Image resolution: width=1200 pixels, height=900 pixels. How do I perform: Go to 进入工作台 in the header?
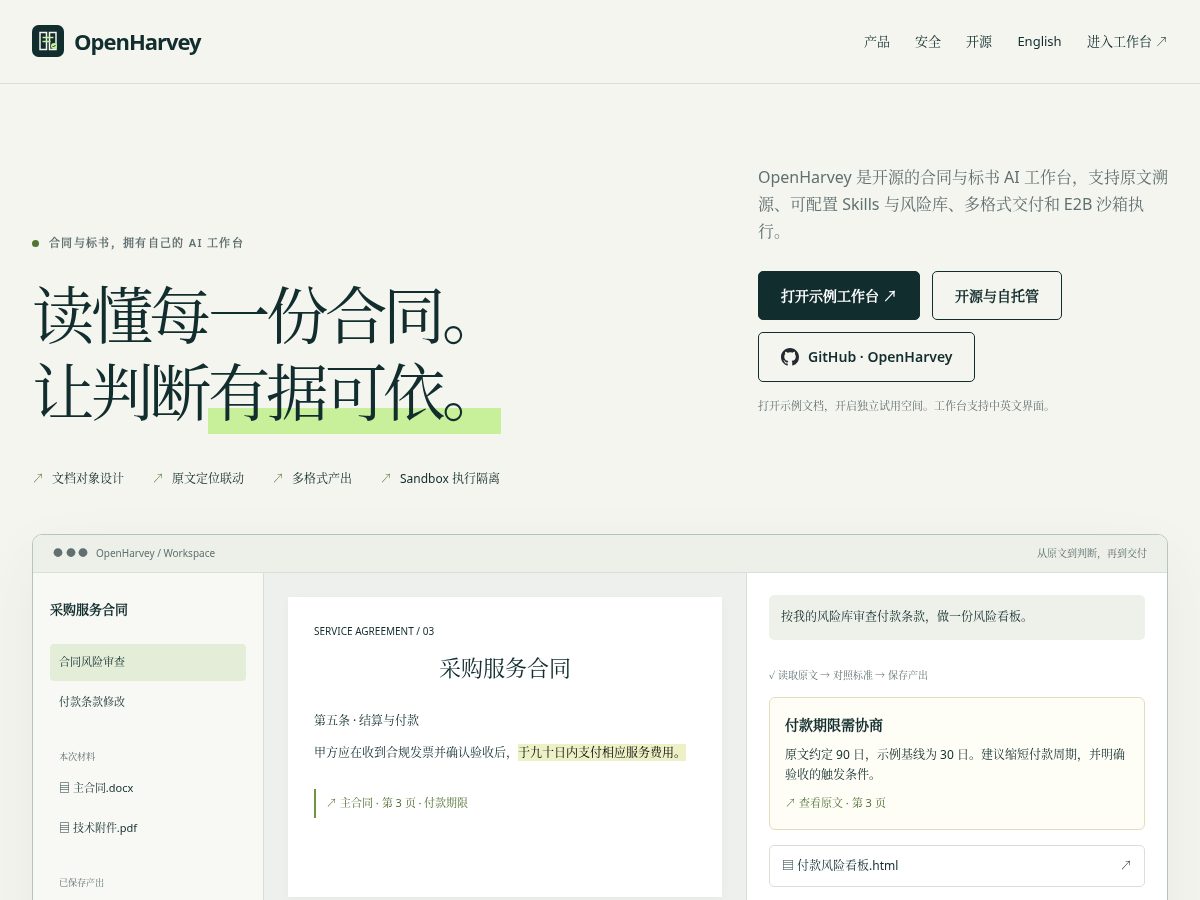tap(1127, 41)
